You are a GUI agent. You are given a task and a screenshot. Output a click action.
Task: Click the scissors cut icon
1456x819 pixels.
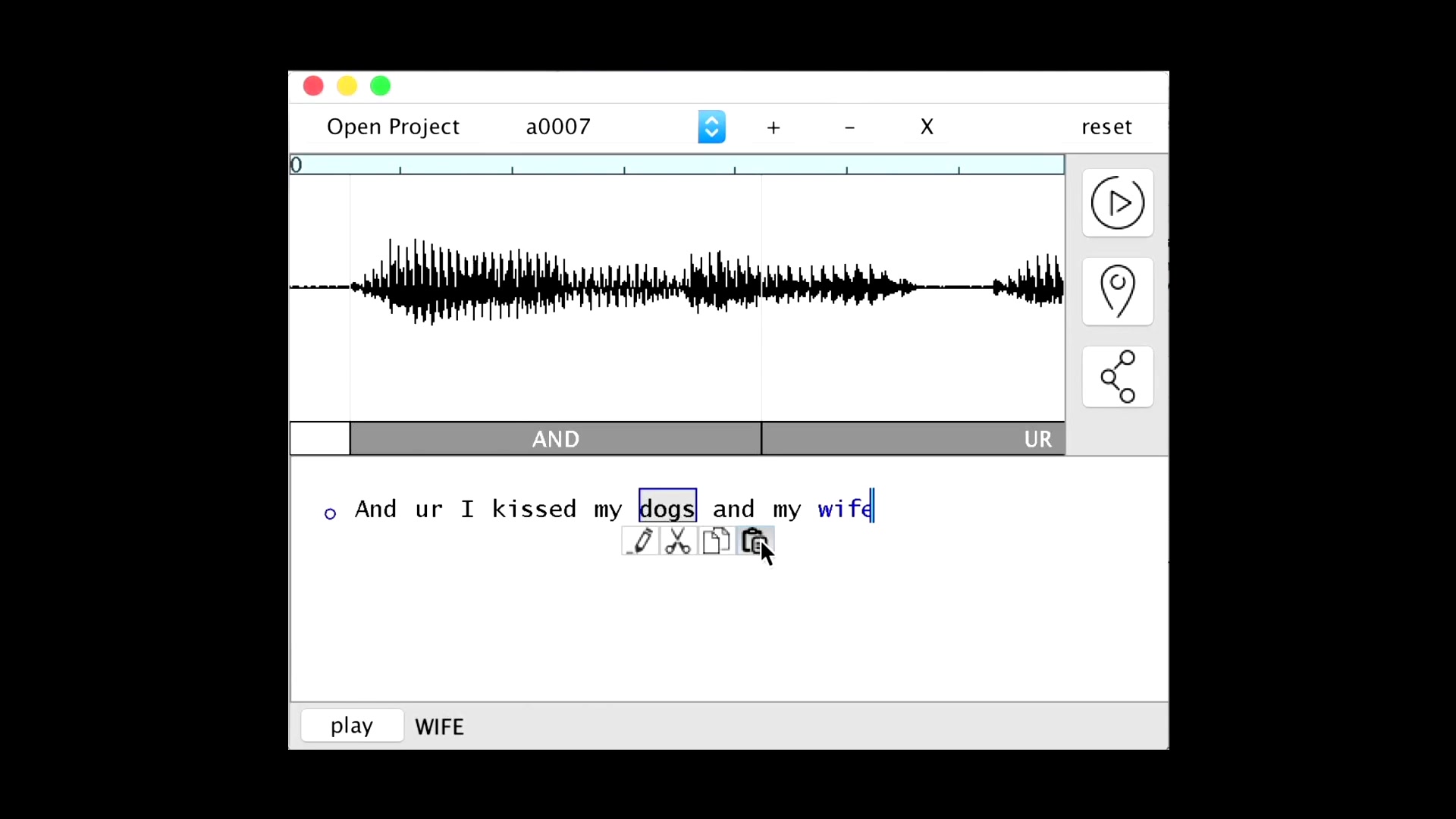point(678,541)
